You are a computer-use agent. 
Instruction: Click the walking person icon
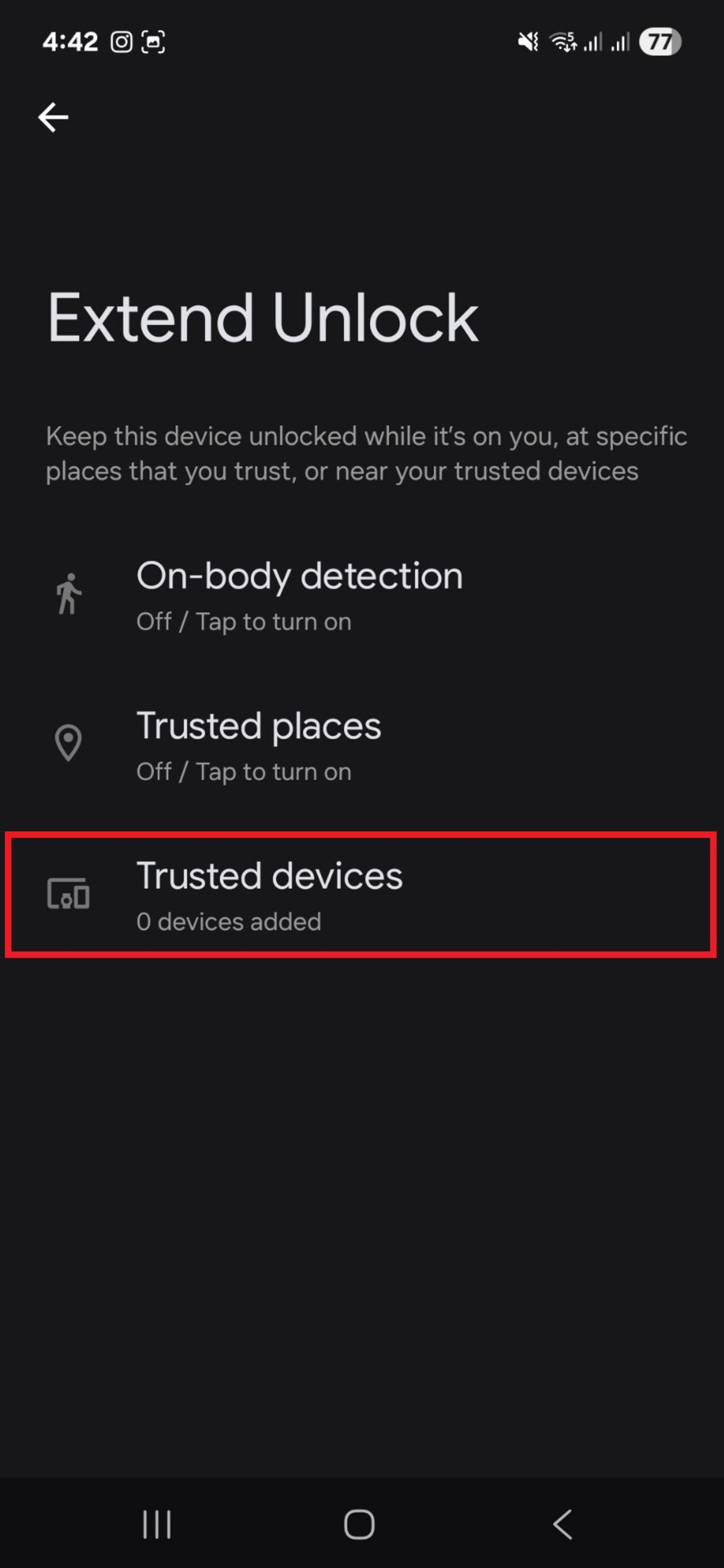pos(68,594)
